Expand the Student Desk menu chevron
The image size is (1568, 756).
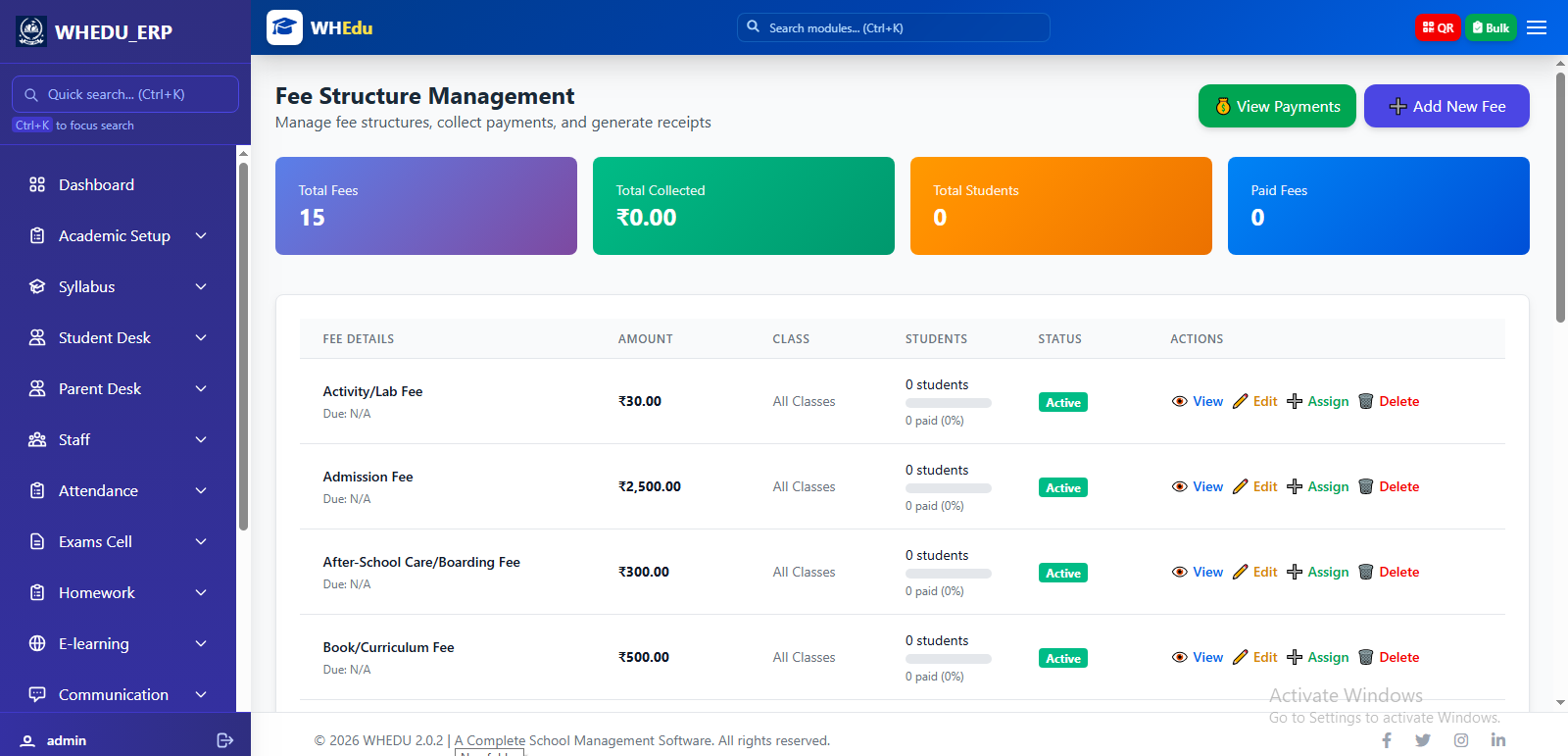point(201,337)
